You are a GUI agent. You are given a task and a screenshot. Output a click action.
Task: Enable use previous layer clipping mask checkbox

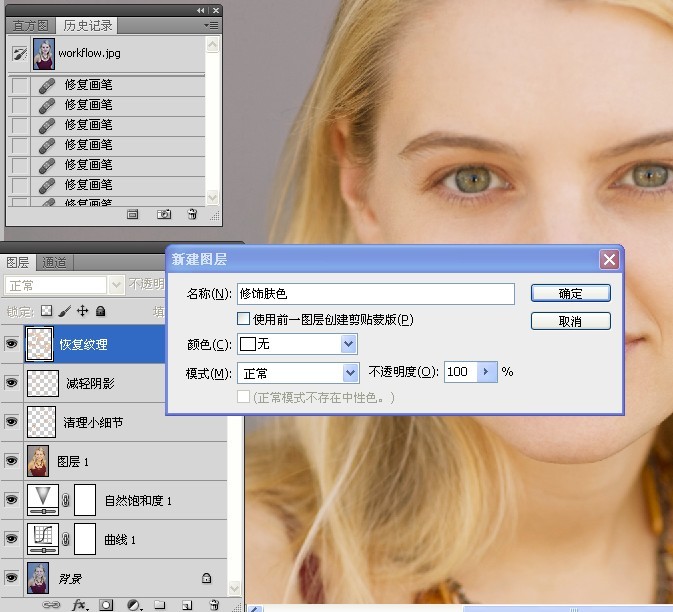tap(243, 319)
